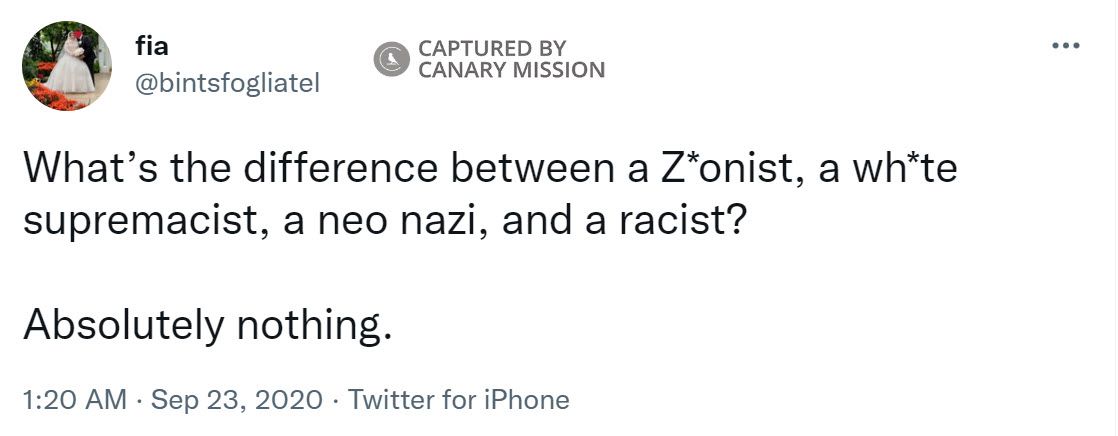Click the 1:20 AM timestamp
Screen dimensions: 1118x436
[x=74, y=401]
